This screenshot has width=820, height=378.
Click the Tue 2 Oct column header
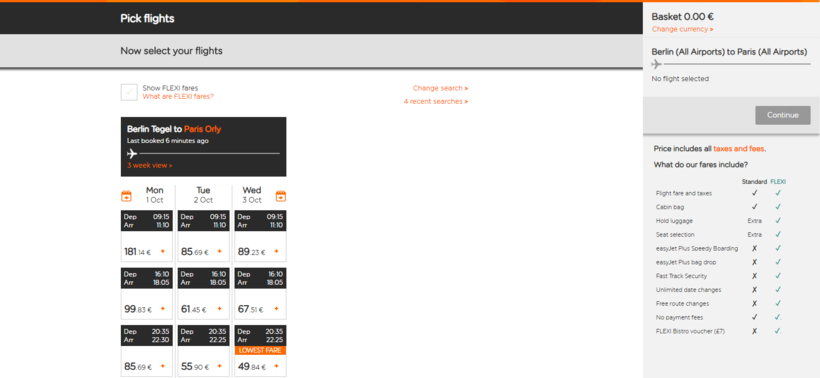pyautogui.click(x=203, y=195)
